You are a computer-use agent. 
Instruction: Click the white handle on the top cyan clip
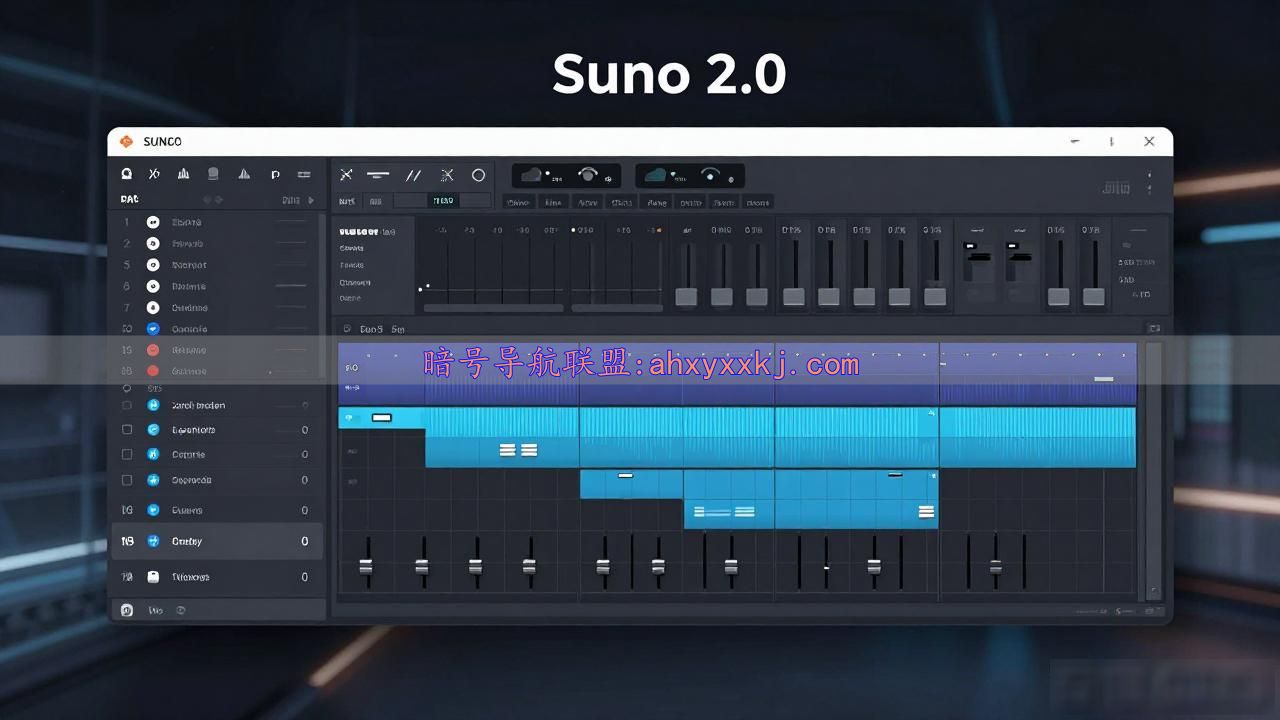tap(382, 417)
